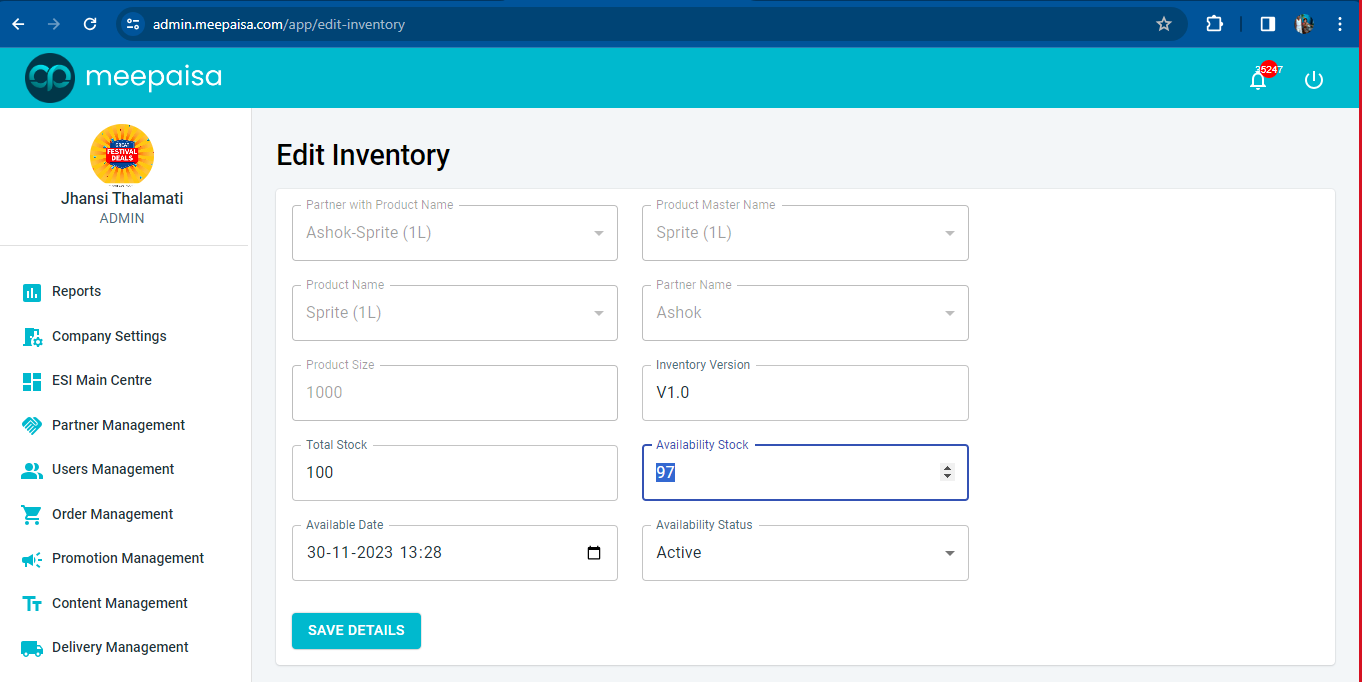
Task: Click the Product Size field
Action: click(455, 393)
